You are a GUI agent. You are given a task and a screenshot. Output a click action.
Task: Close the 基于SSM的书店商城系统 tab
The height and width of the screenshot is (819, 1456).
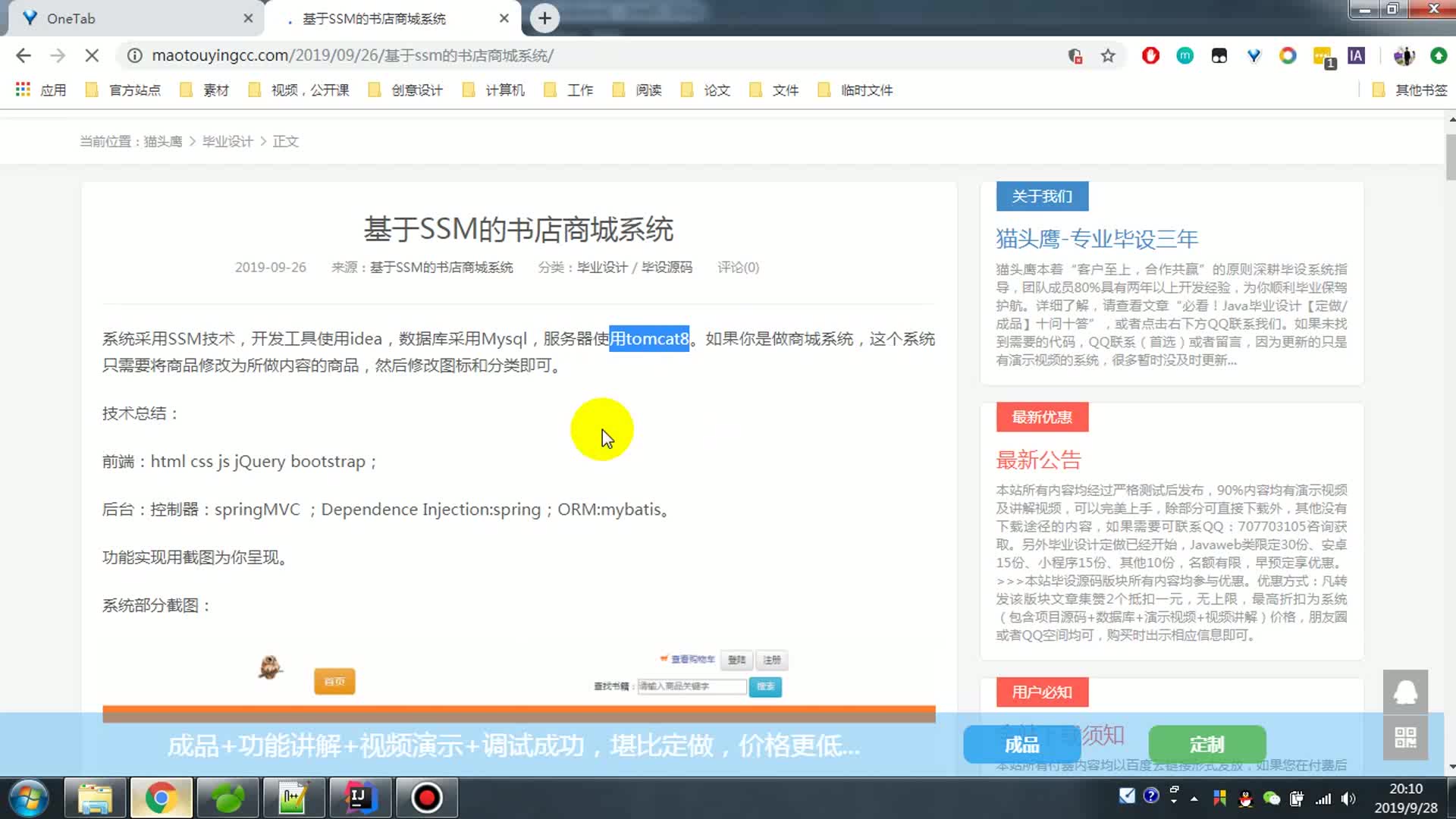pos(504,18)
